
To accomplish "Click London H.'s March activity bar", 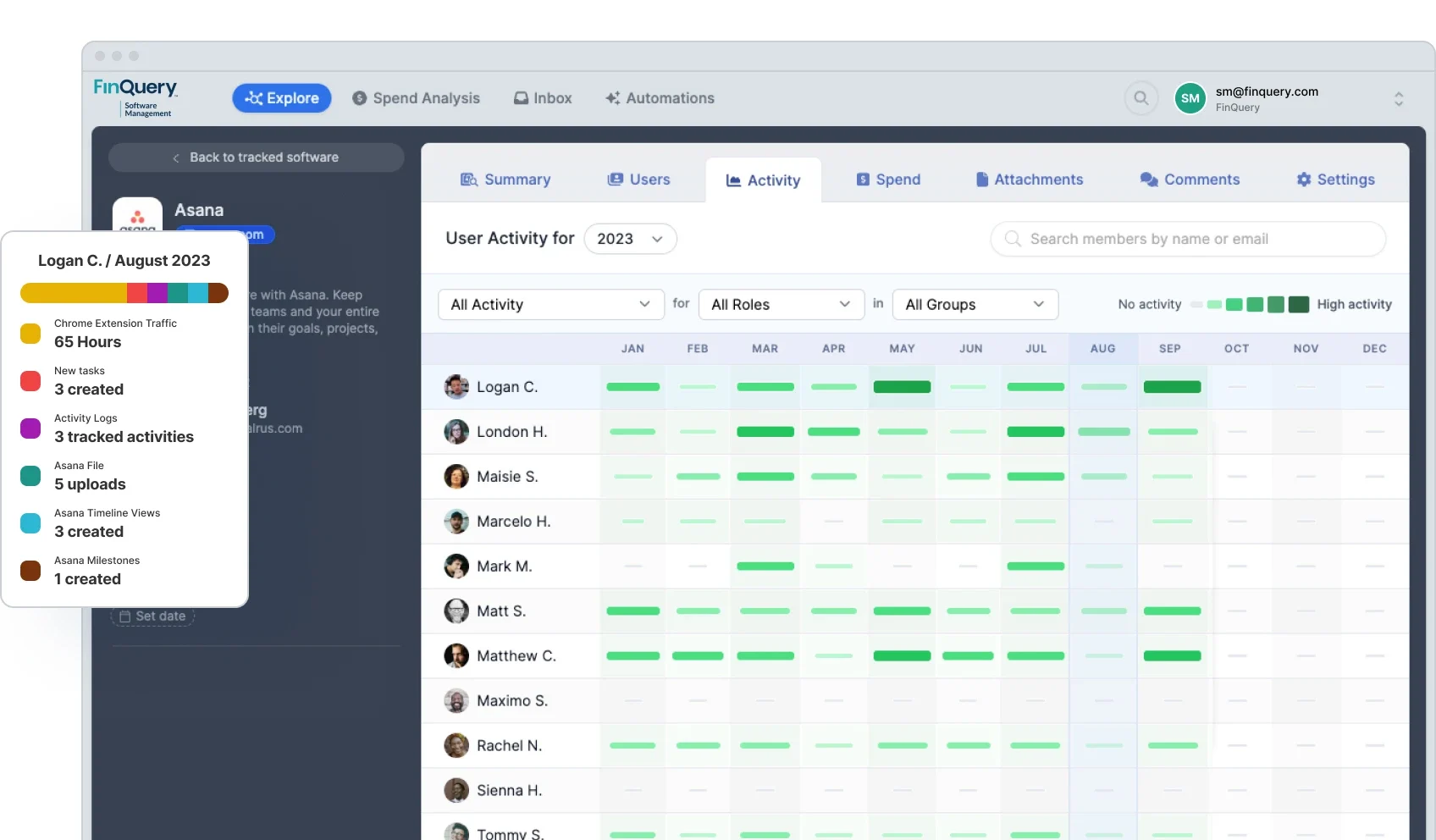I will 765,432.
